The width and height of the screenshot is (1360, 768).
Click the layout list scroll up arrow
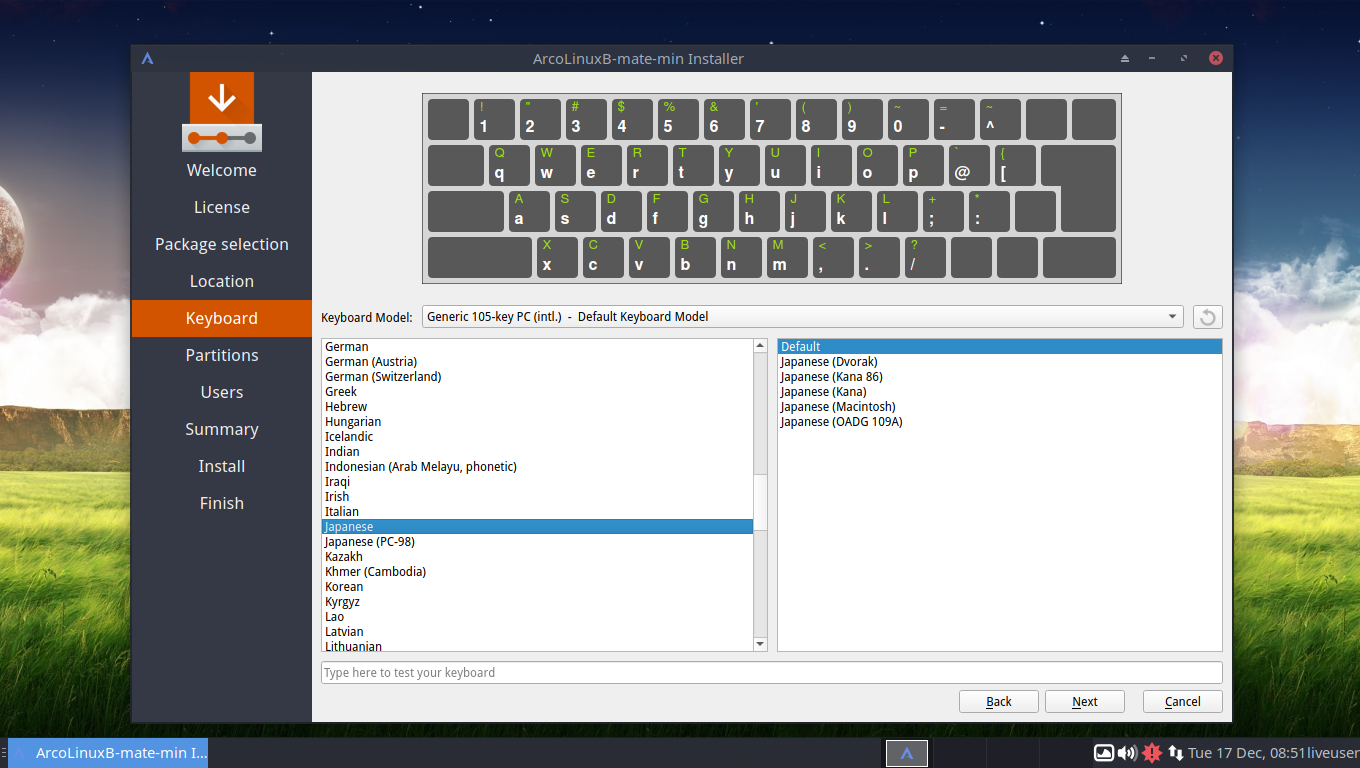(760, 346)
